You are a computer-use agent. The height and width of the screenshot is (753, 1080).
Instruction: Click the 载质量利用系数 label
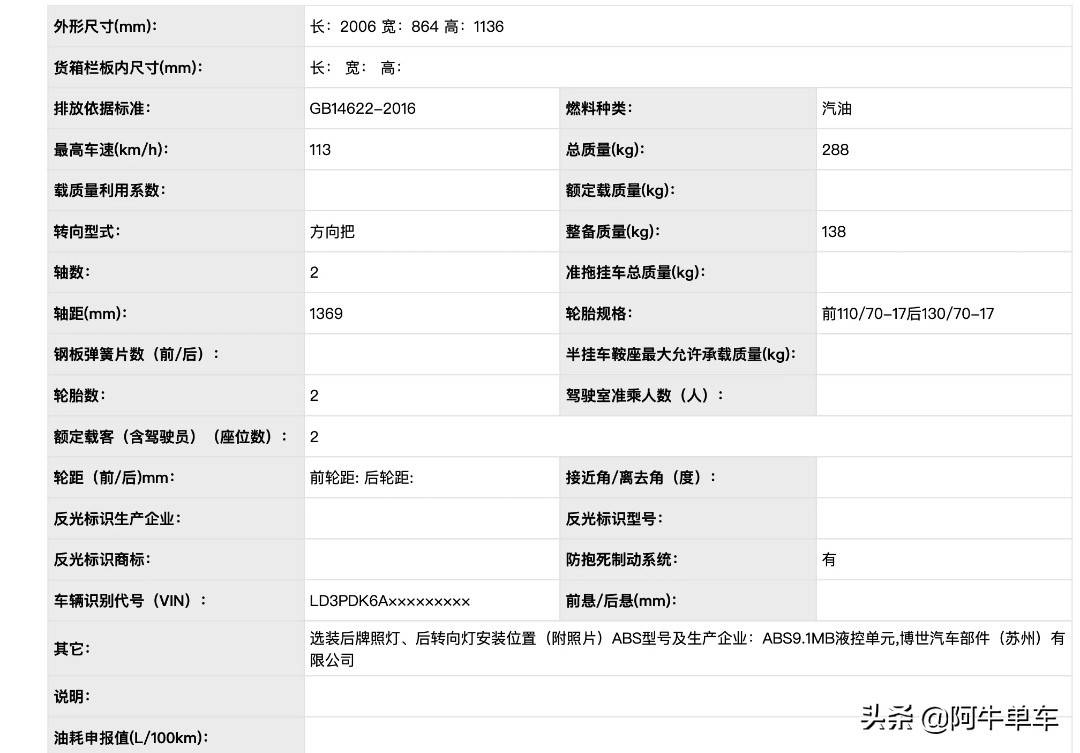110,191
